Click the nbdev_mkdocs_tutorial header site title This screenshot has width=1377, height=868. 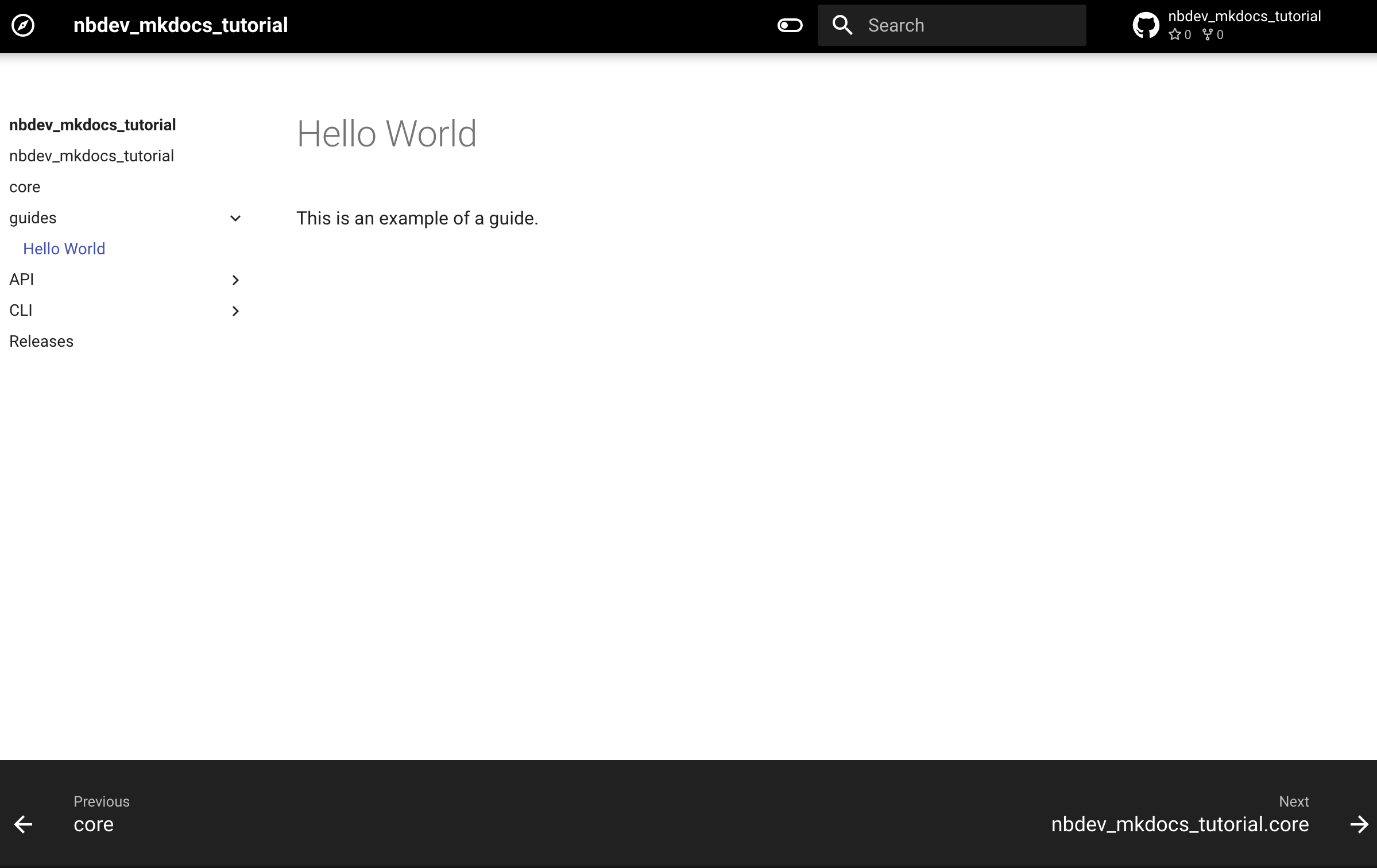180,25
